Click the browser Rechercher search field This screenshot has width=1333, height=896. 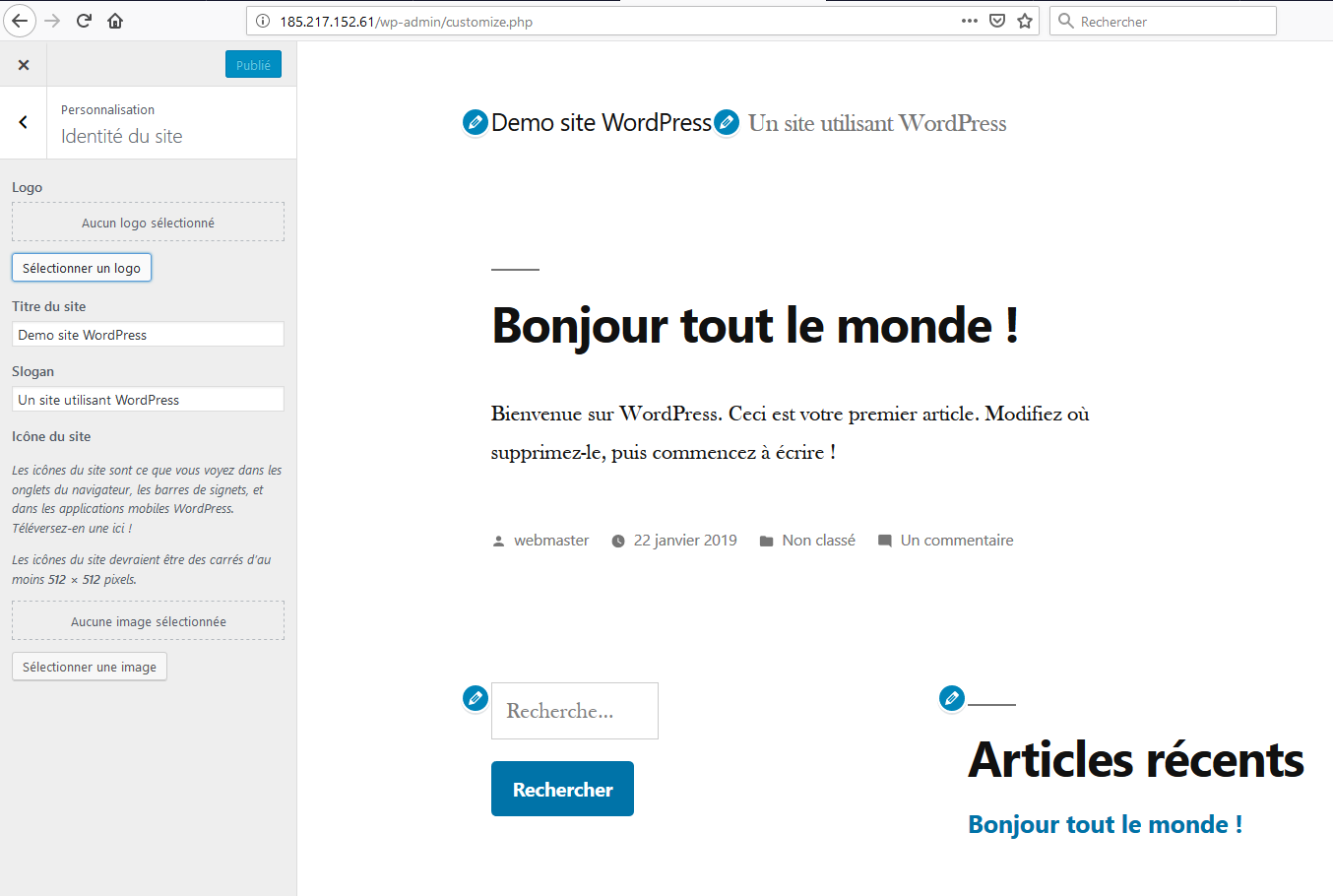[1163, 21]
